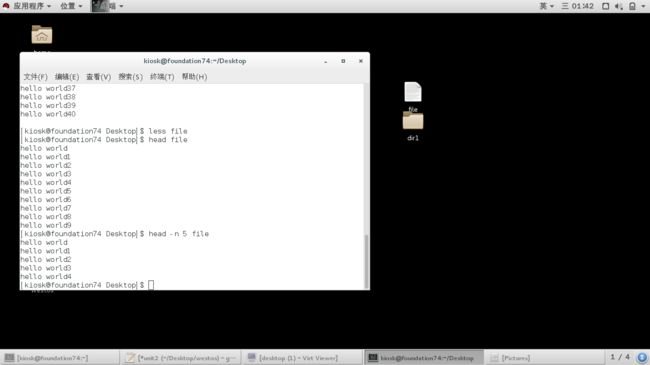The height and width of the screenshot is (365, 650).
Task: Click the volume speaker icon
Action: (619, 6)
